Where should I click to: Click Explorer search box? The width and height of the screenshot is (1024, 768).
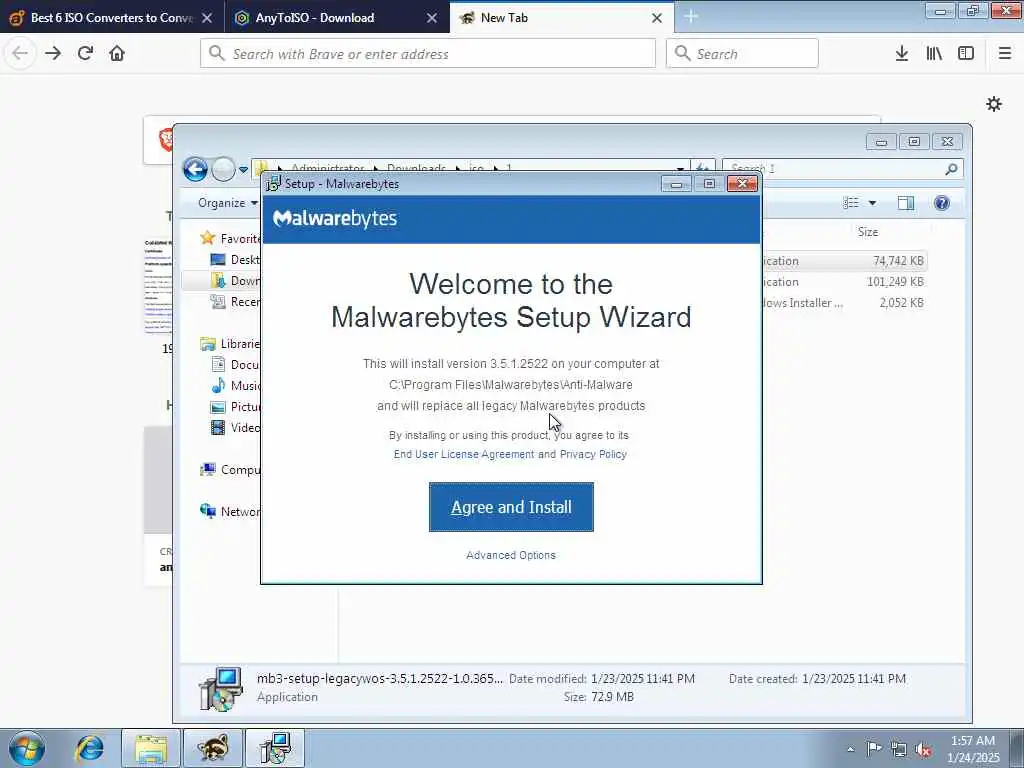point(842,168)
